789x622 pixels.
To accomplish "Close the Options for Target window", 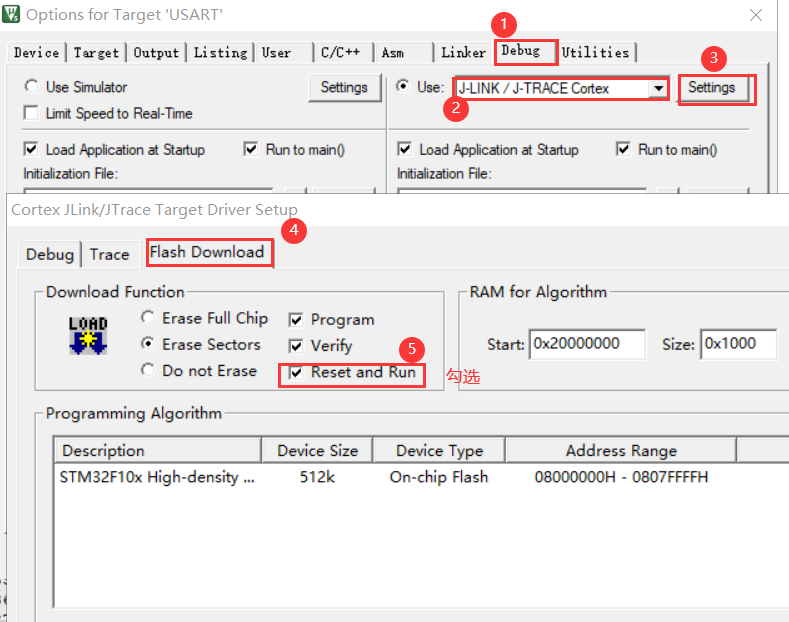I will coord(756,15).
